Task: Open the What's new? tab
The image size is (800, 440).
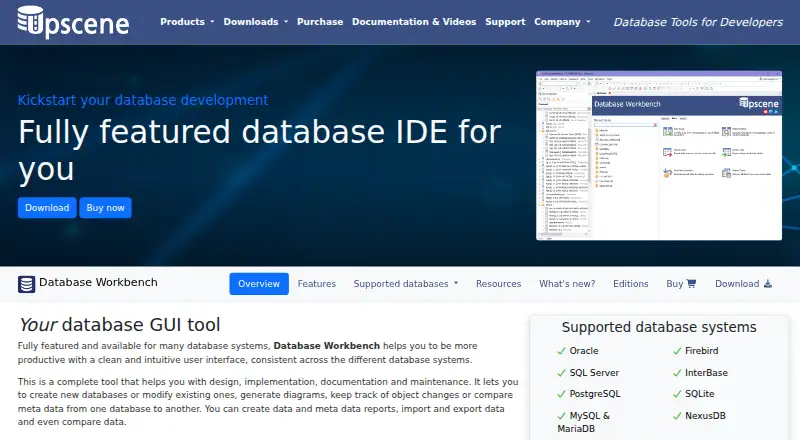Action: pyautogui.click(x=567, y=284)
